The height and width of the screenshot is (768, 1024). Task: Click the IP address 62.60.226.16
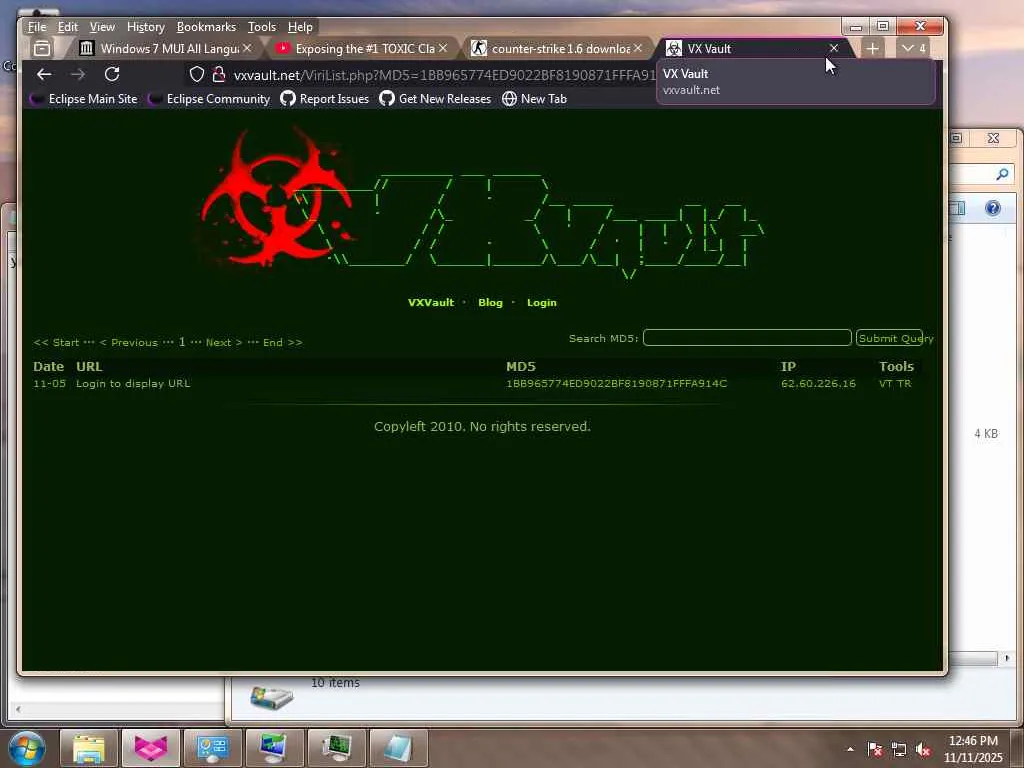pos(818,383)
